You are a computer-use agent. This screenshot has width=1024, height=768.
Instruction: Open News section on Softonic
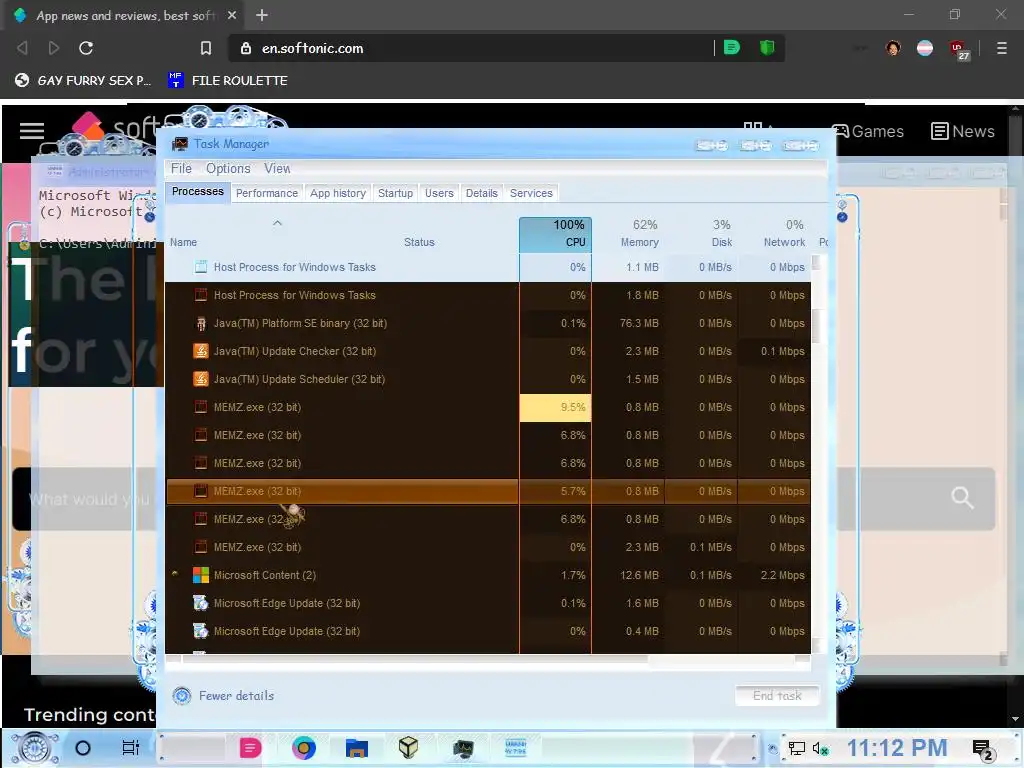click(963, 131)
